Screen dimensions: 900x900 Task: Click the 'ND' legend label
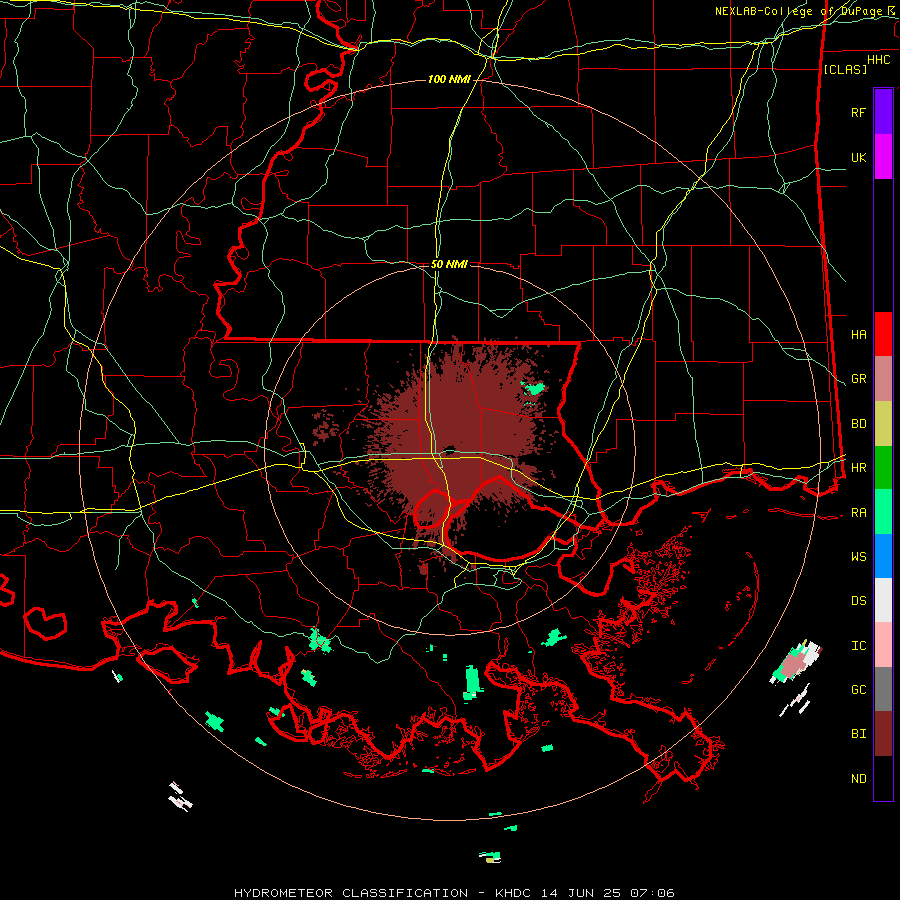[x=858, y=779]
